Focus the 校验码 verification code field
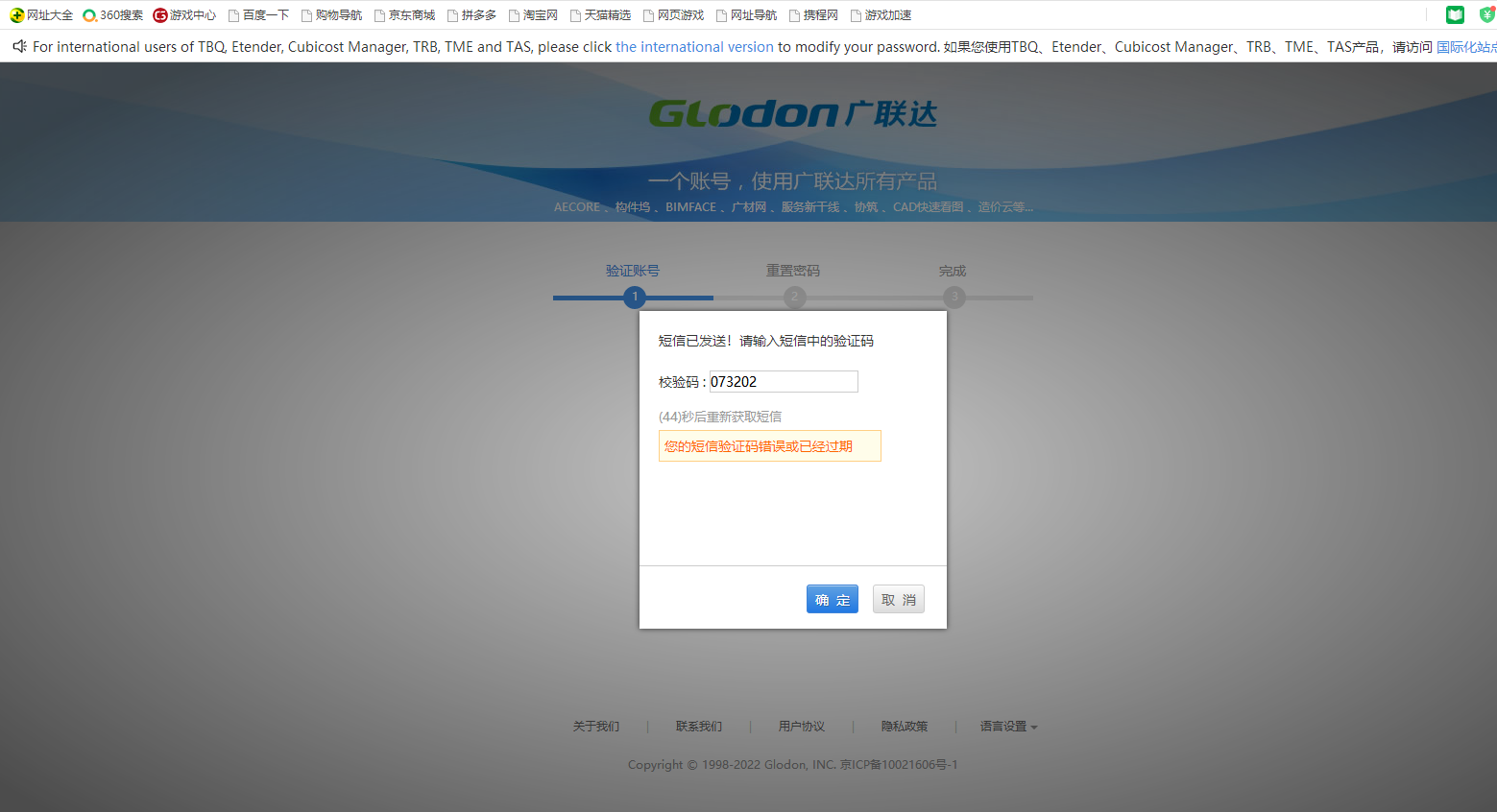1497x812 pixels. click(x=784, y=381)
